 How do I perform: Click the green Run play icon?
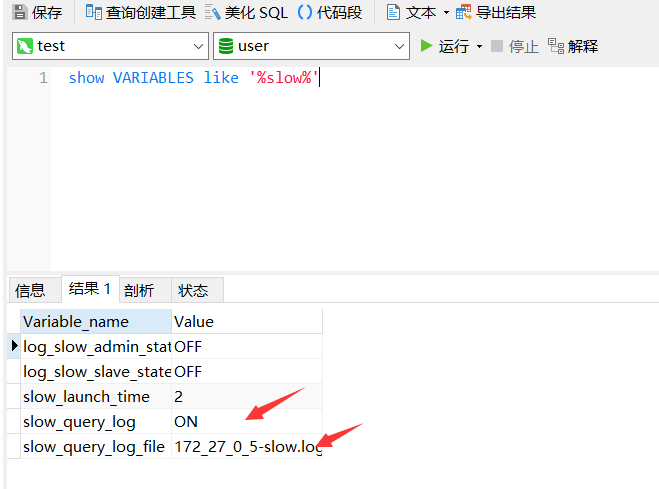[427, 46]
